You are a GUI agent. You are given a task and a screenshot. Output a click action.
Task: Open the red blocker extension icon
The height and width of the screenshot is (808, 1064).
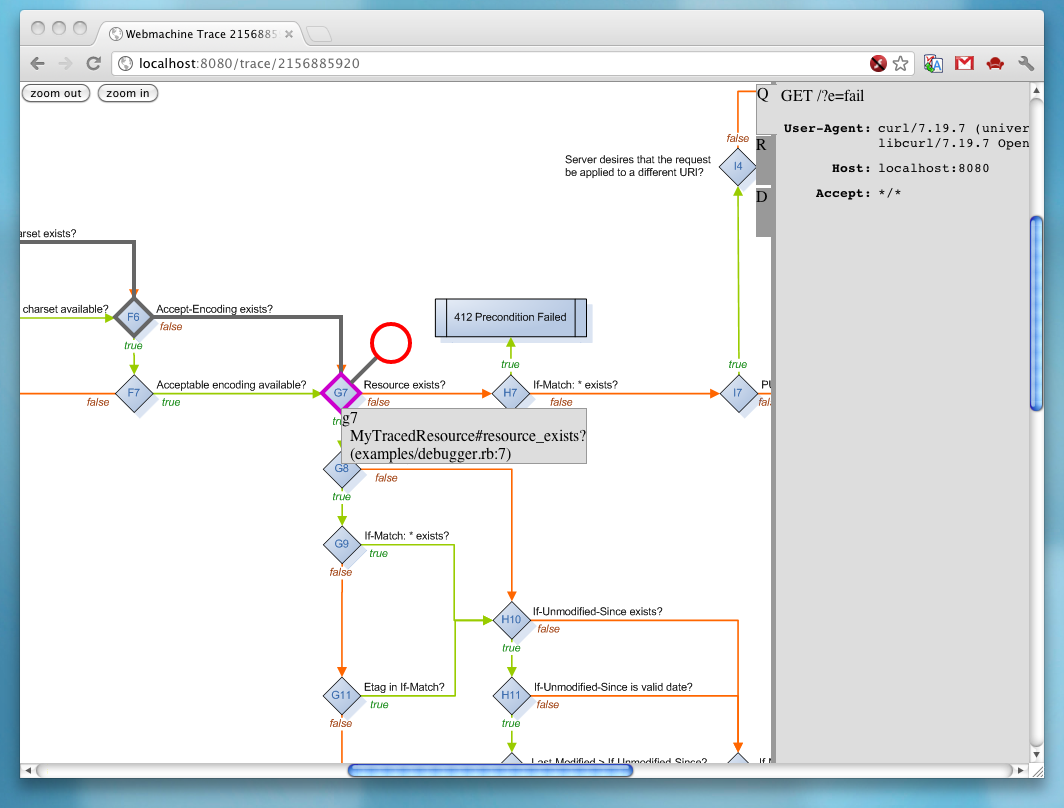[x=878, y=64]
